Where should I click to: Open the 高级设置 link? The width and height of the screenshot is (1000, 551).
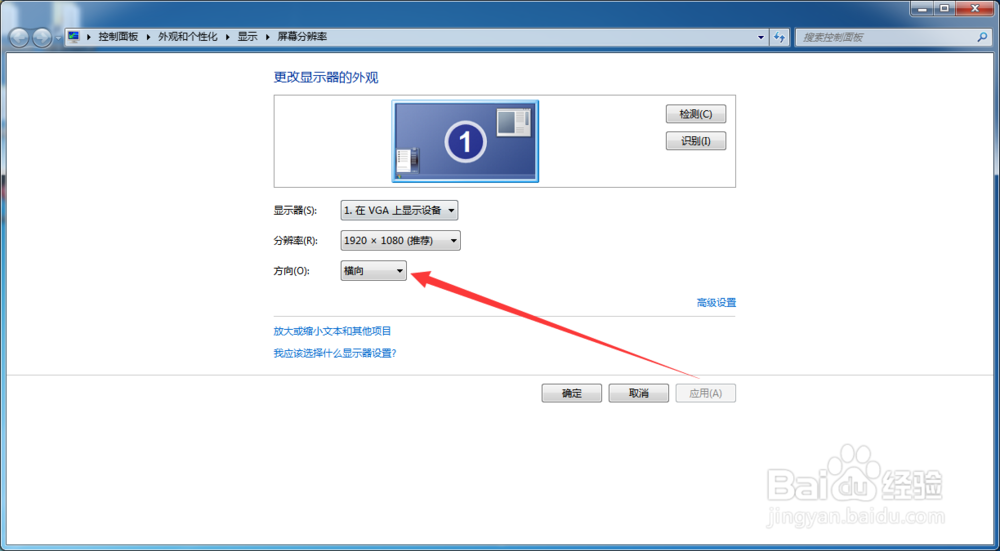tap(716, 303)
